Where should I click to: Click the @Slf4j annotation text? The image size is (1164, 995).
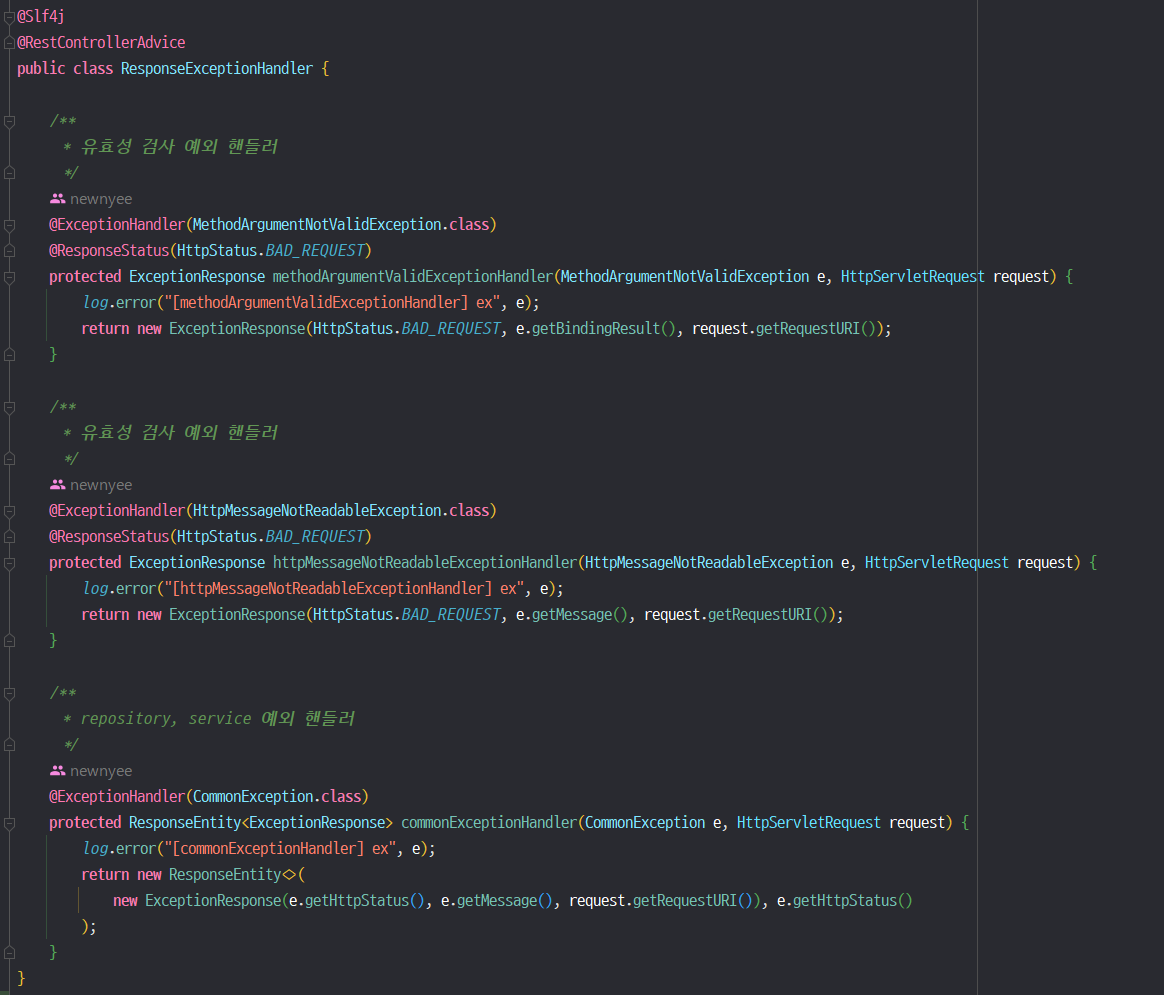click(41, 16)
